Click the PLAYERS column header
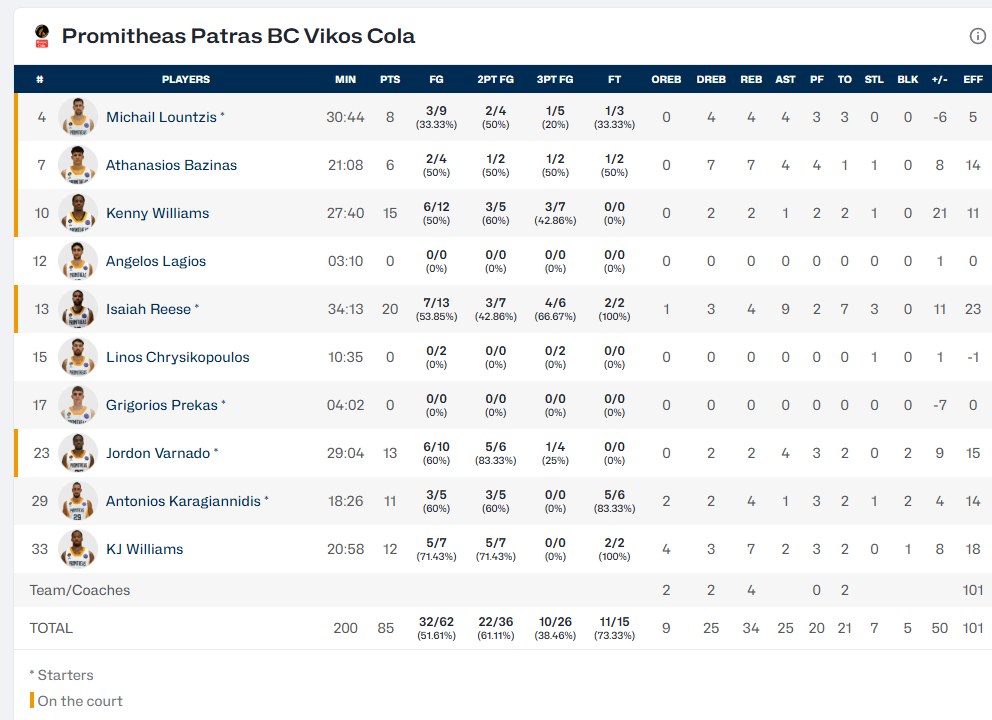The height and width of the screenshot is (720, 992). click(x=186, y=79)
